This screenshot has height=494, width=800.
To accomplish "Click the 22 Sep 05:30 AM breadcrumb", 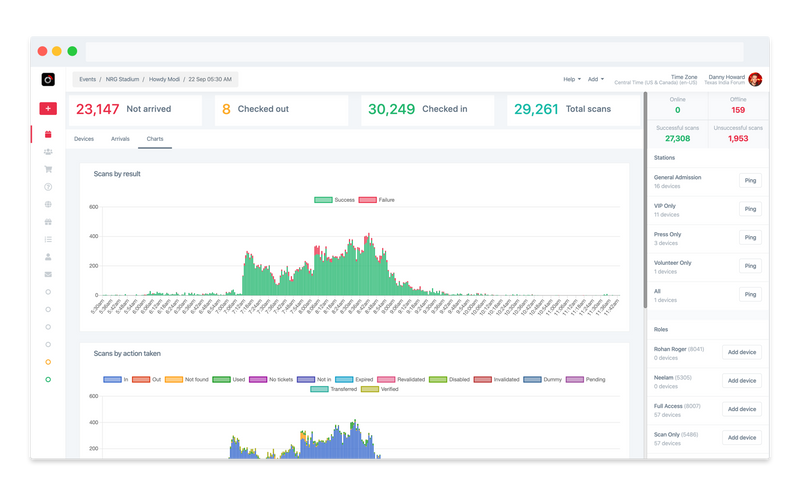I will (210, 79).
